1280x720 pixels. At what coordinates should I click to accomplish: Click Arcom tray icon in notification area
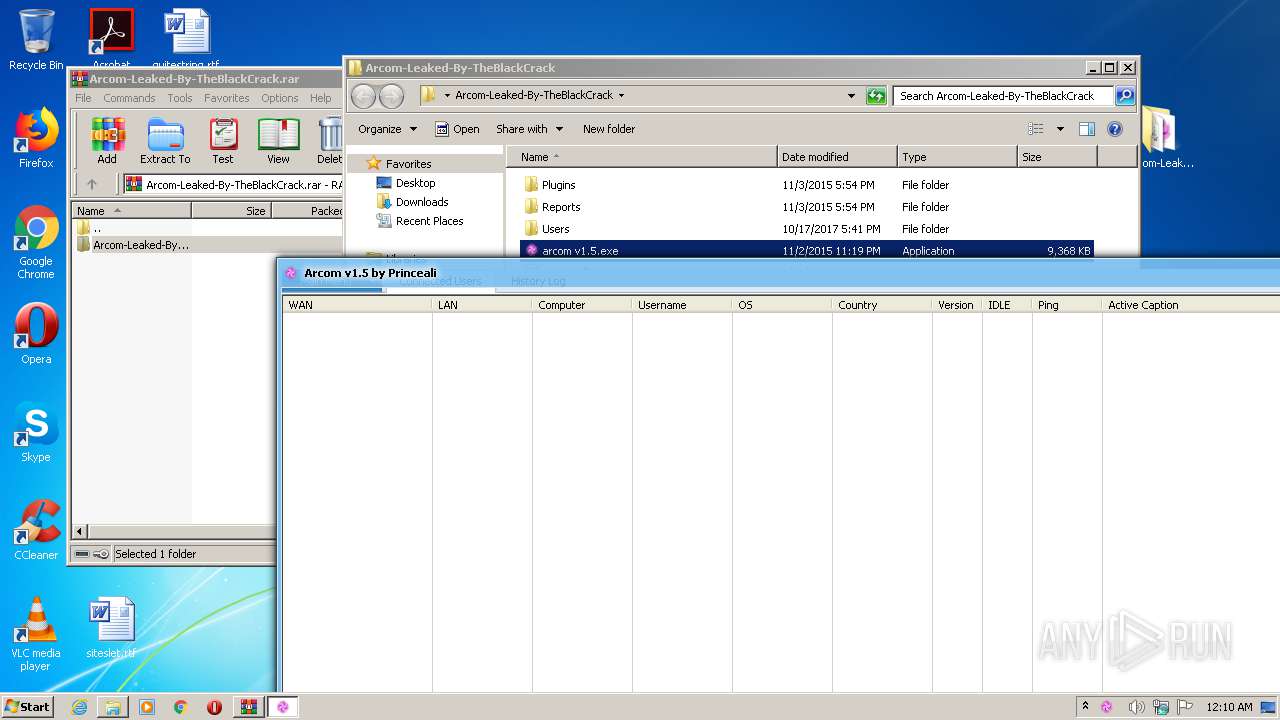(1107, 707)
